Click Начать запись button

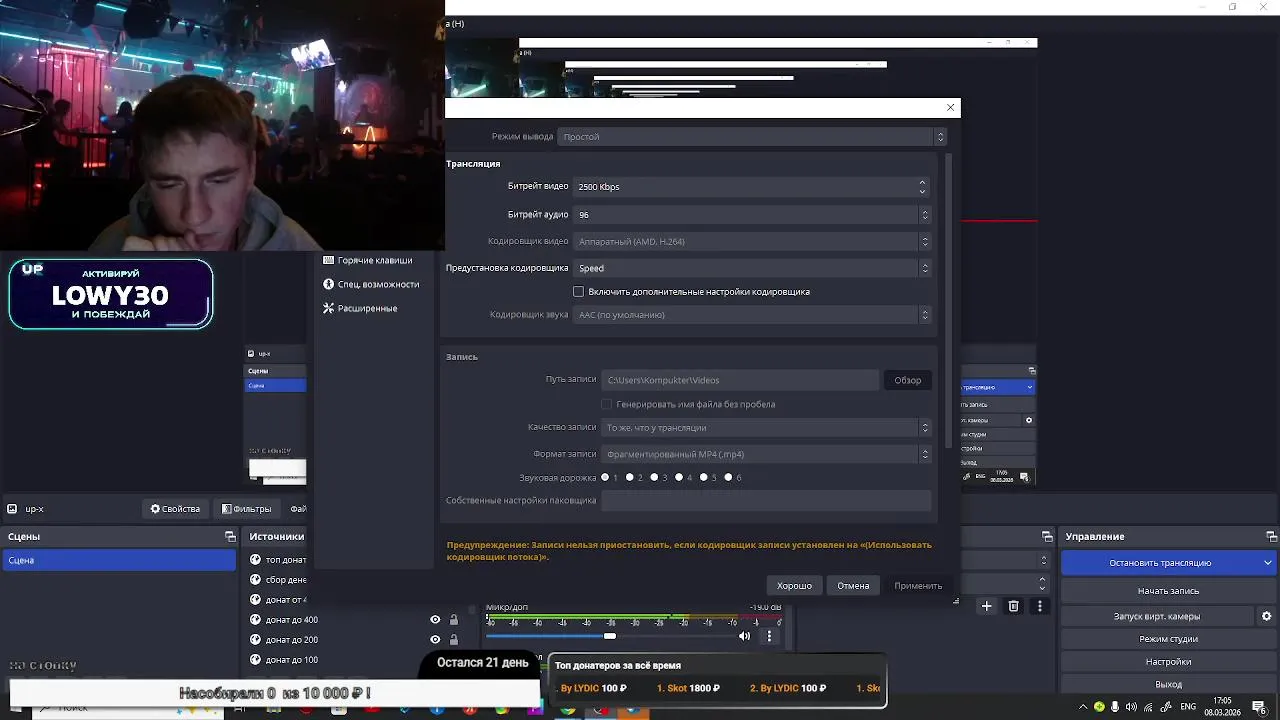point(1168,591)
